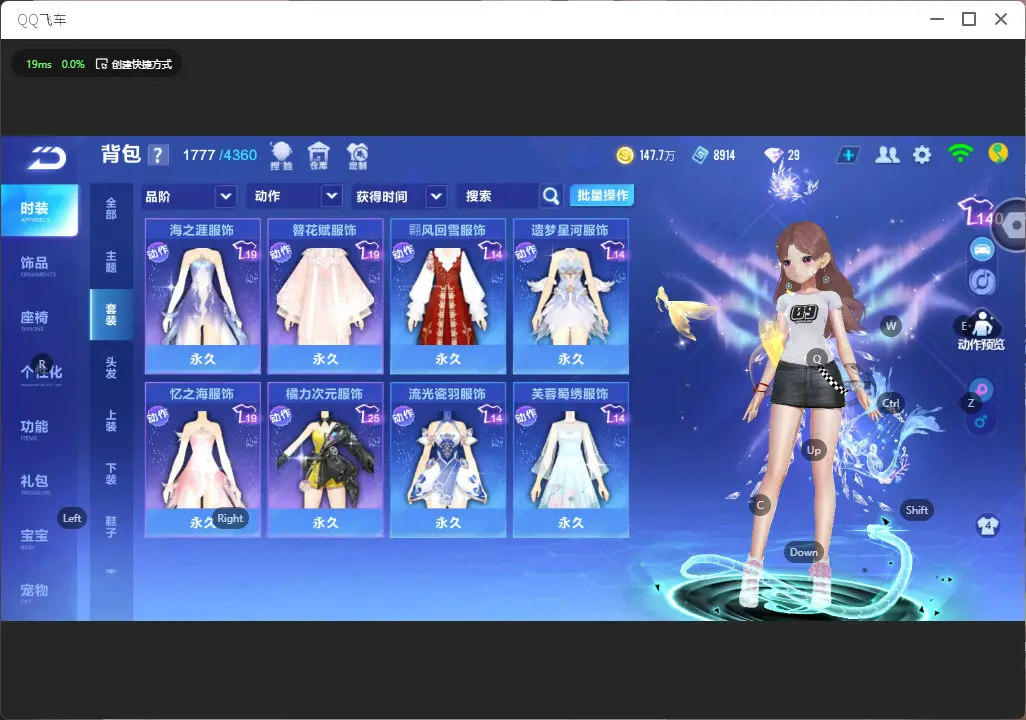Click the 19ms latency indicator
The height and width of the screenshot is (720, 1026).
point(39,64)
